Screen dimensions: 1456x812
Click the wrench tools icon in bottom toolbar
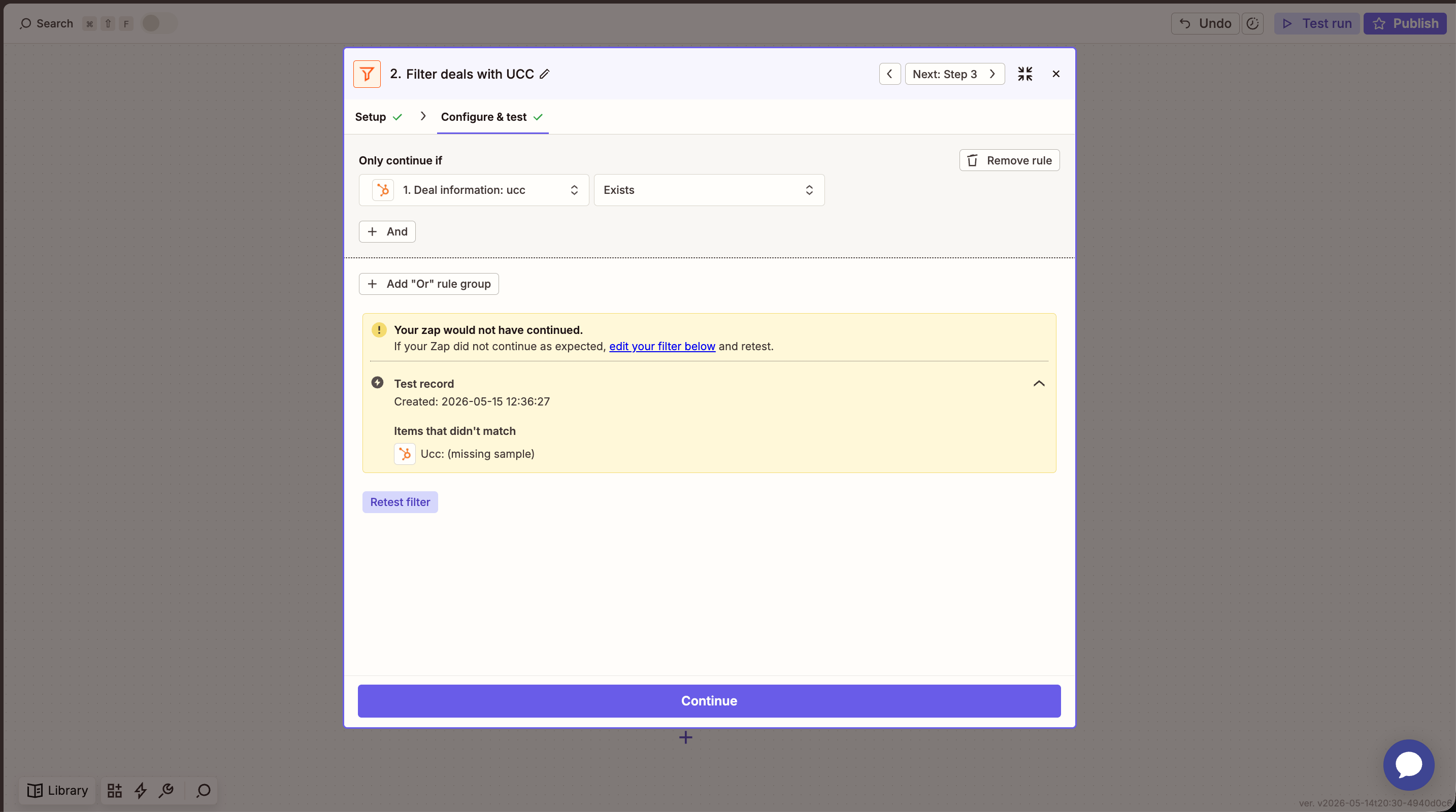[x=166, y=791]
